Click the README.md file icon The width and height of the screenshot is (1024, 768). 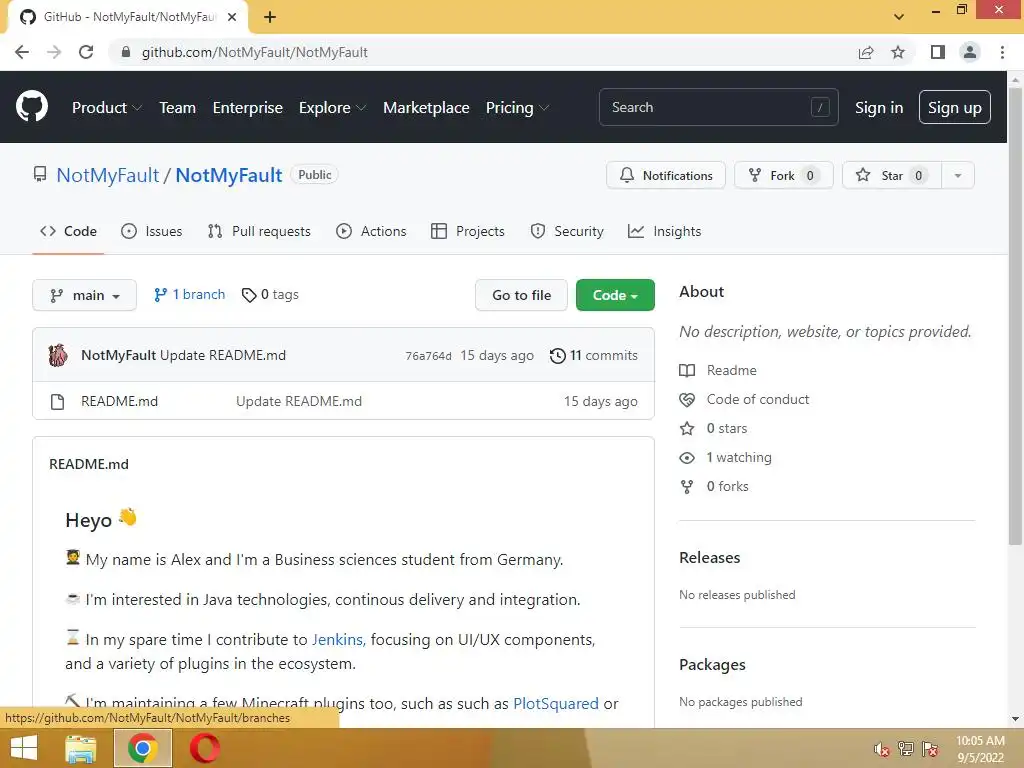click(57, 402)
